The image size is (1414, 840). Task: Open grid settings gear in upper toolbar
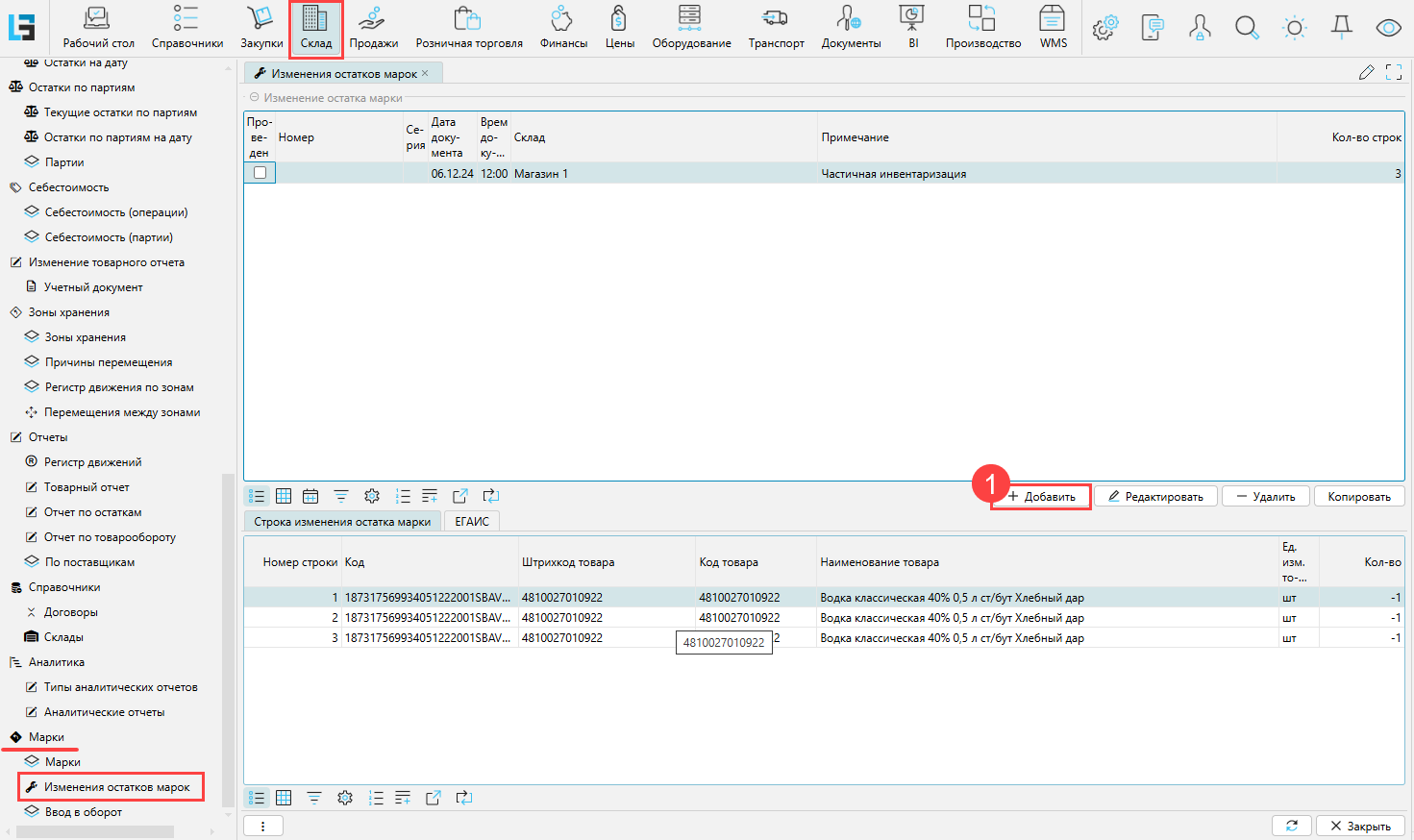click(372, 496)
